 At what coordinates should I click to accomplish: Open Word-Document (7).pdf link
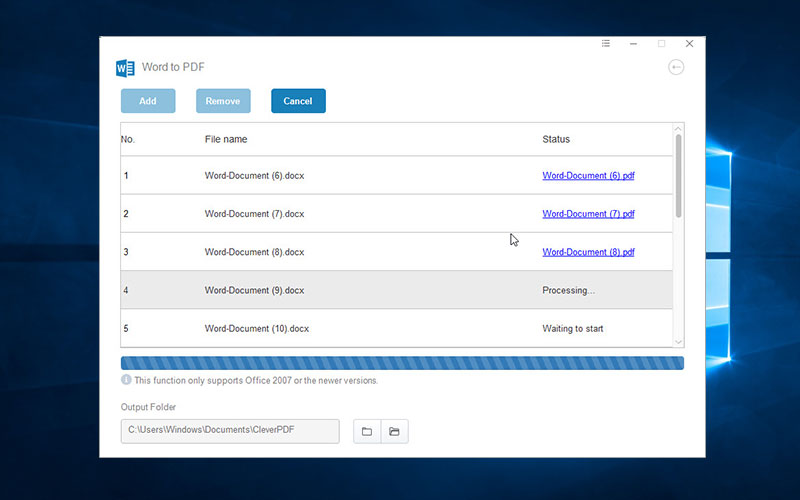588,214
